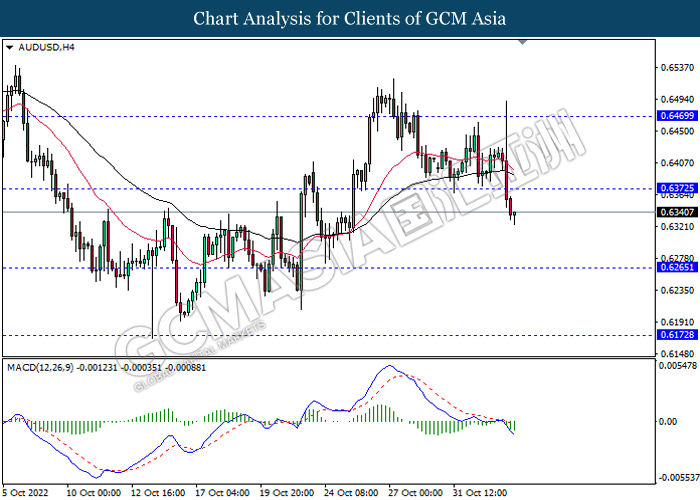
Task: Click the 31 Oct 12:00 time label
Action: tap(480, 493)
